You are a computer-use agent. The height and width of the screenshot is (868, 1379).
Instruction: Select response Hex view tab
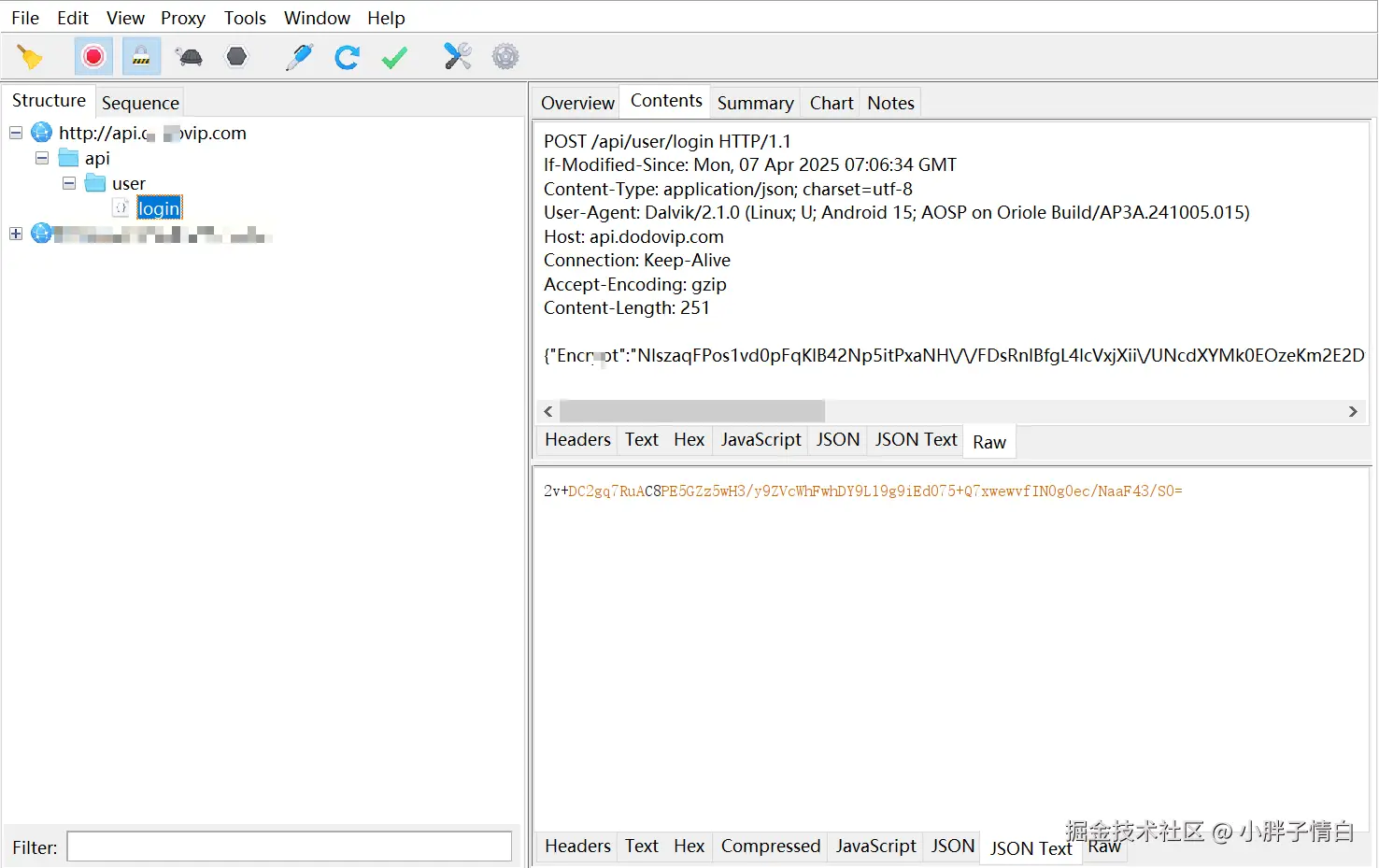point(689,846)
